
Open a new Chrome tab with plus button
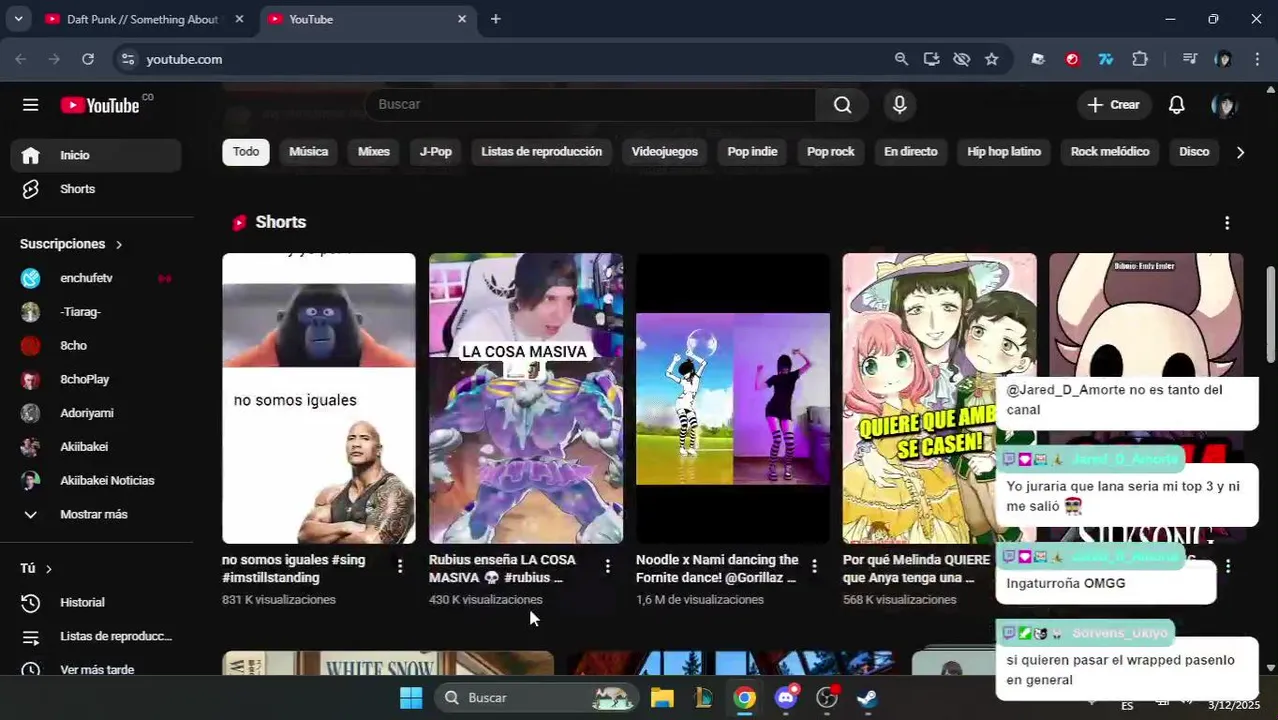click(x=495, y=19)
